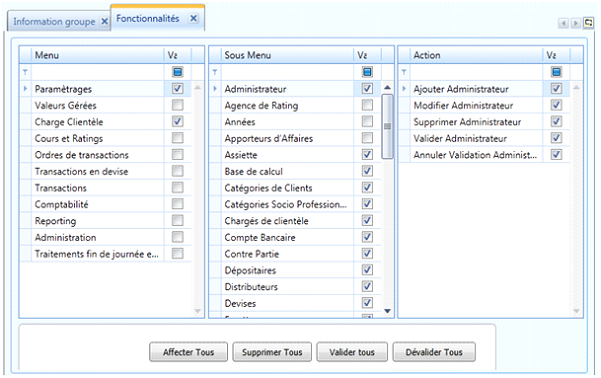
Task: Sort by the Action column header
Action: point(476,55)
